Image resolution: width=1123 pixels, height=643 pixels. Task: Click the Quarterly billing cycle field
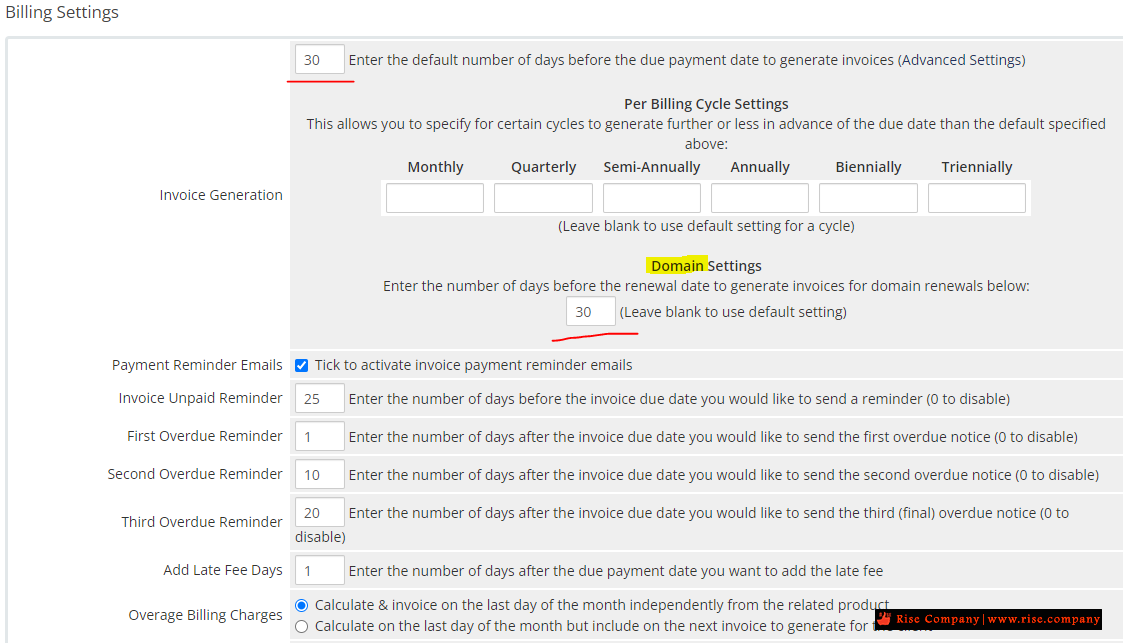click(543, 198)
